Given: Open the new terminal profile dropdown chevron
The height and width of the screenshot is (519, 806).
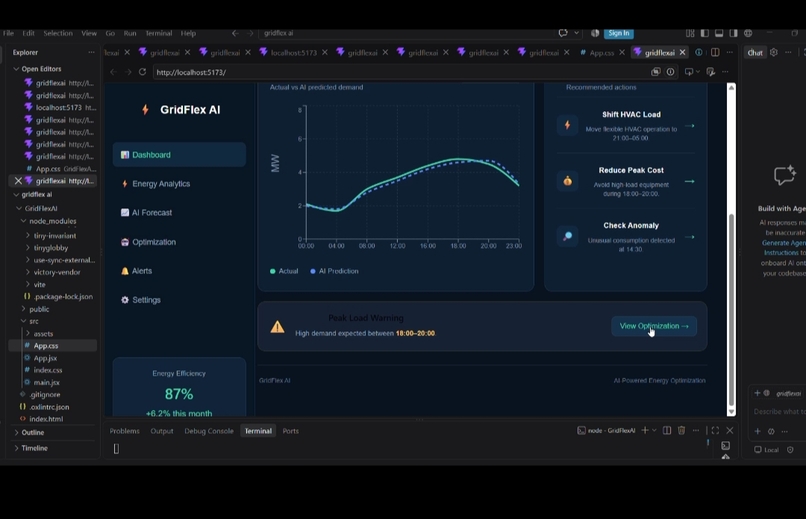Looking at the screenshot, I should click(654, 431).
